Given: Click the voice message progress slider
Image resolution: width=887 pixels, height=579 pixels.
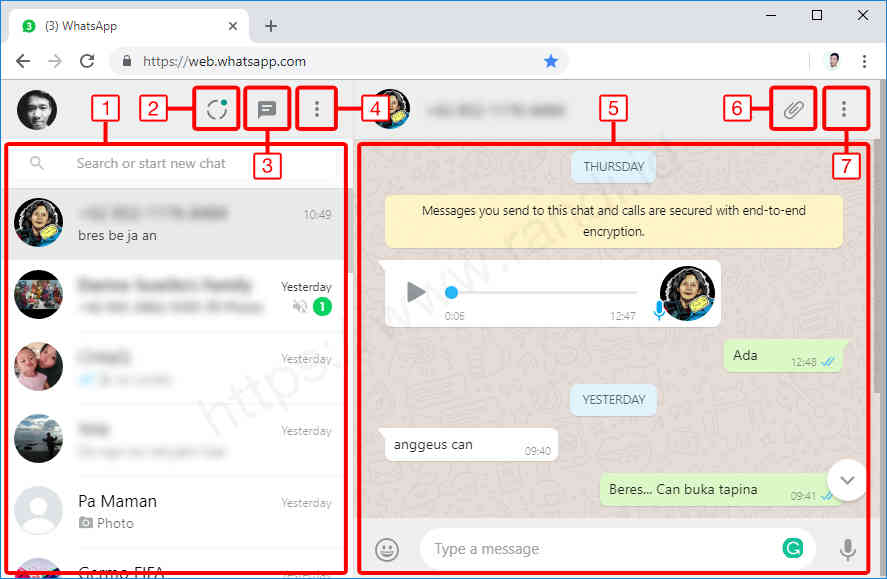Looking at the screenshot, I should pyautogui.click(x=543, y=292).
